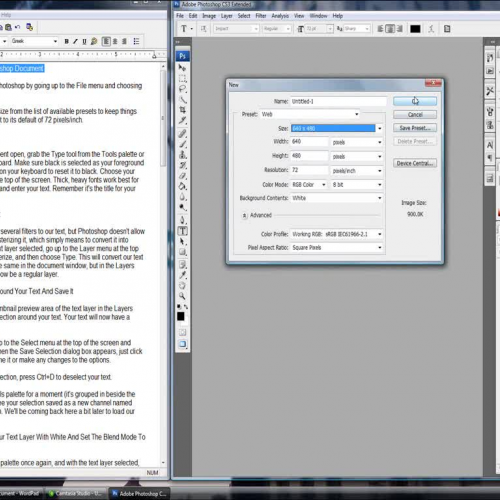
Task: Open the Select menu
Action: tap(244, 16)
